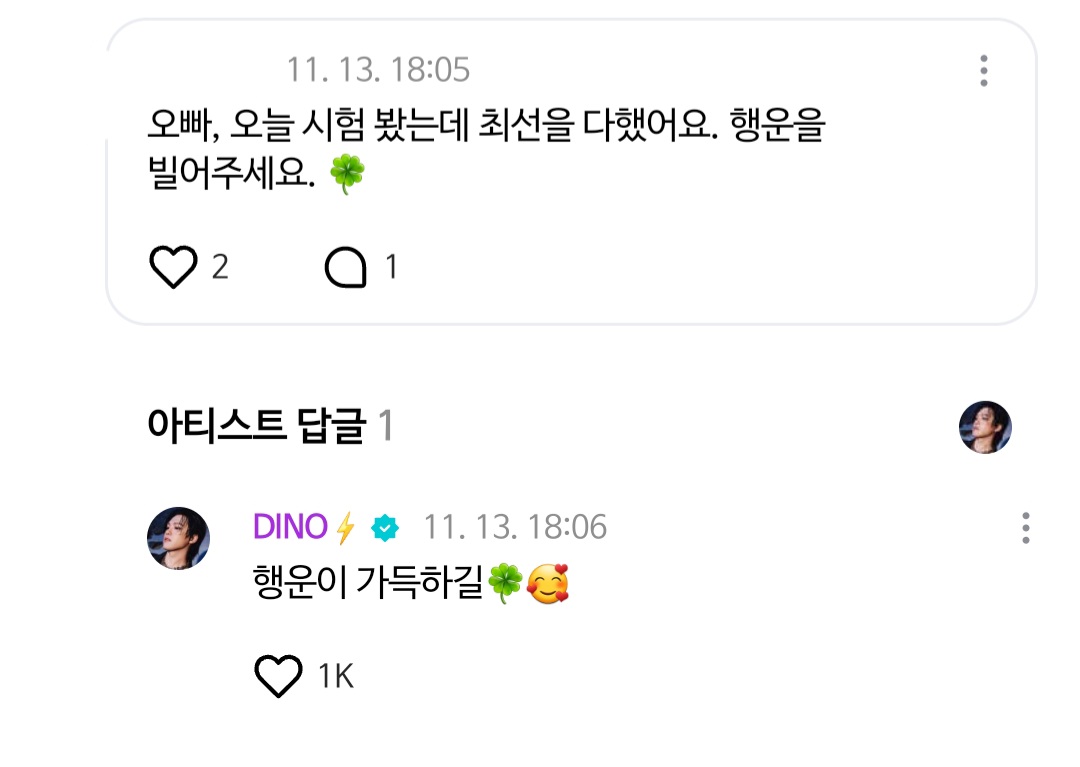Tap the fan post's like count 2

pyautogui.click(x=220, y=268)
